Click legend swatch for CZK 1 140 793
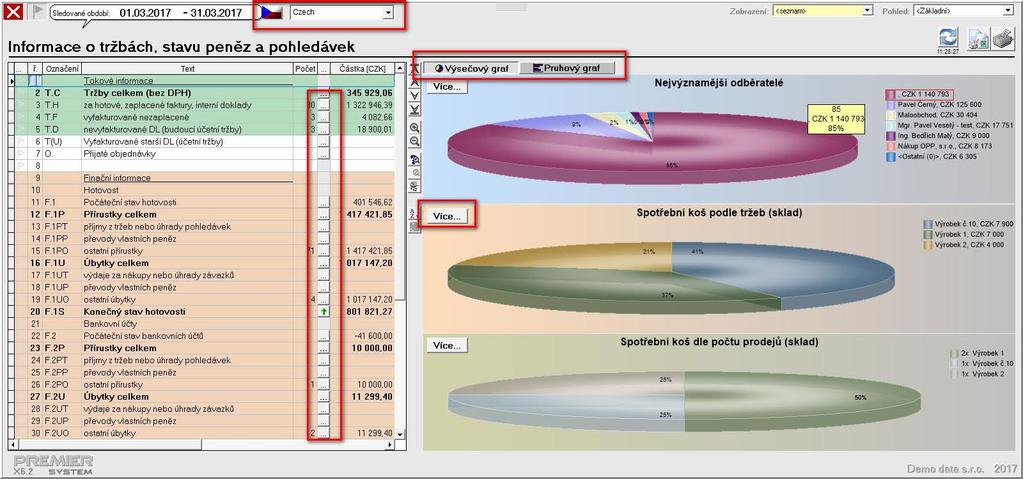 tap(890, 95)
